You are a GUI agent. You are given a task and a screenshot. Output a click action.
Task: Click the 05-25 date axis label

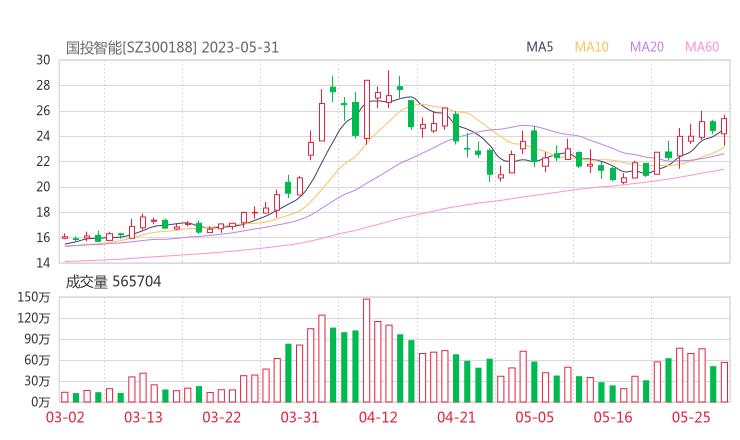[x=691, y=417]
